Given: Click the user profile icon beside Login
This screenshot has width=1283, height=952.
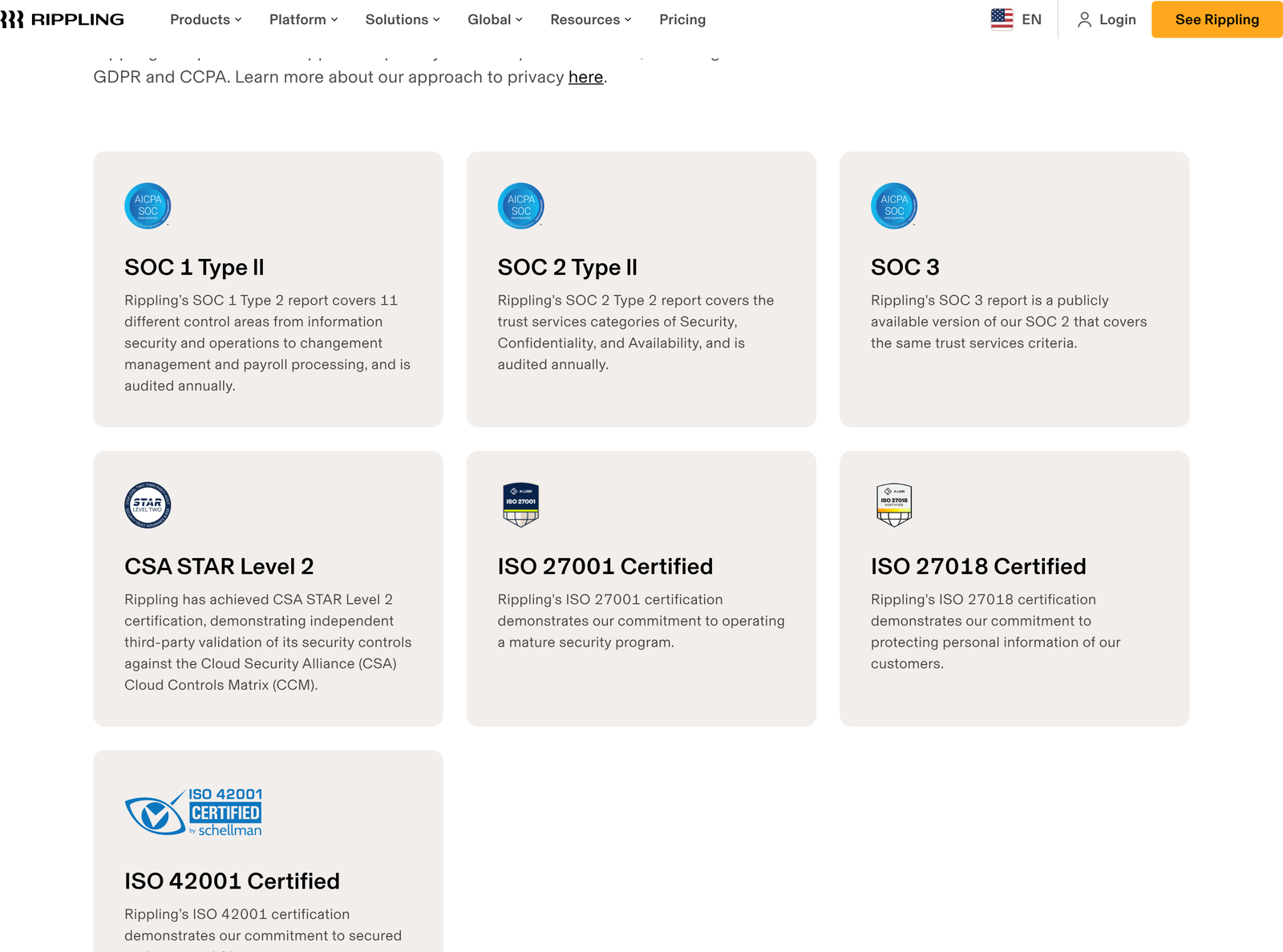Looking at the screenshot, I should pyautogui.click(x=1084, y=19).
